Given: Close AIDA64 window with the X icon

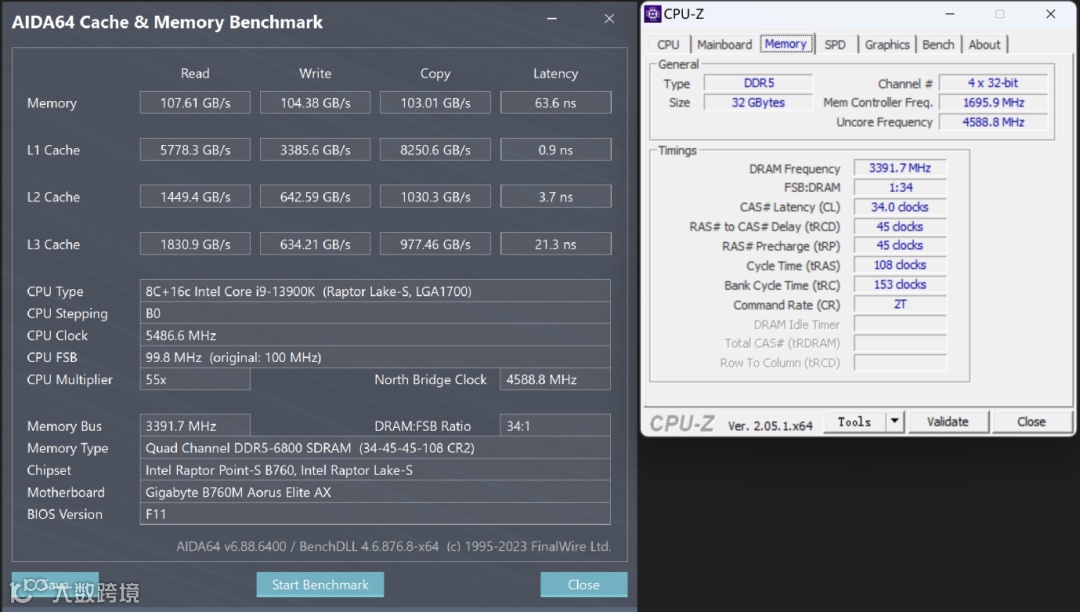Looking at the screenshot, I should [609, 19].
